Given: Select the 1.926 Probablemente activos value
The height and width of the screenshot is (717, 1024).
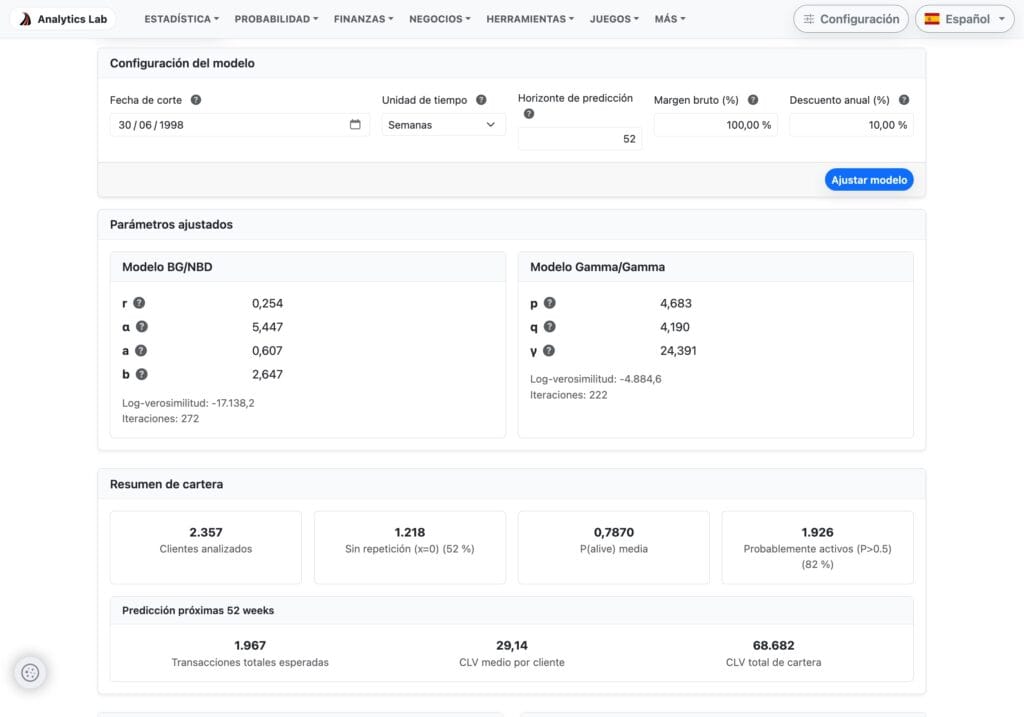Looking at the screenshot, I should pyautogui.click(x=818, y=532).
